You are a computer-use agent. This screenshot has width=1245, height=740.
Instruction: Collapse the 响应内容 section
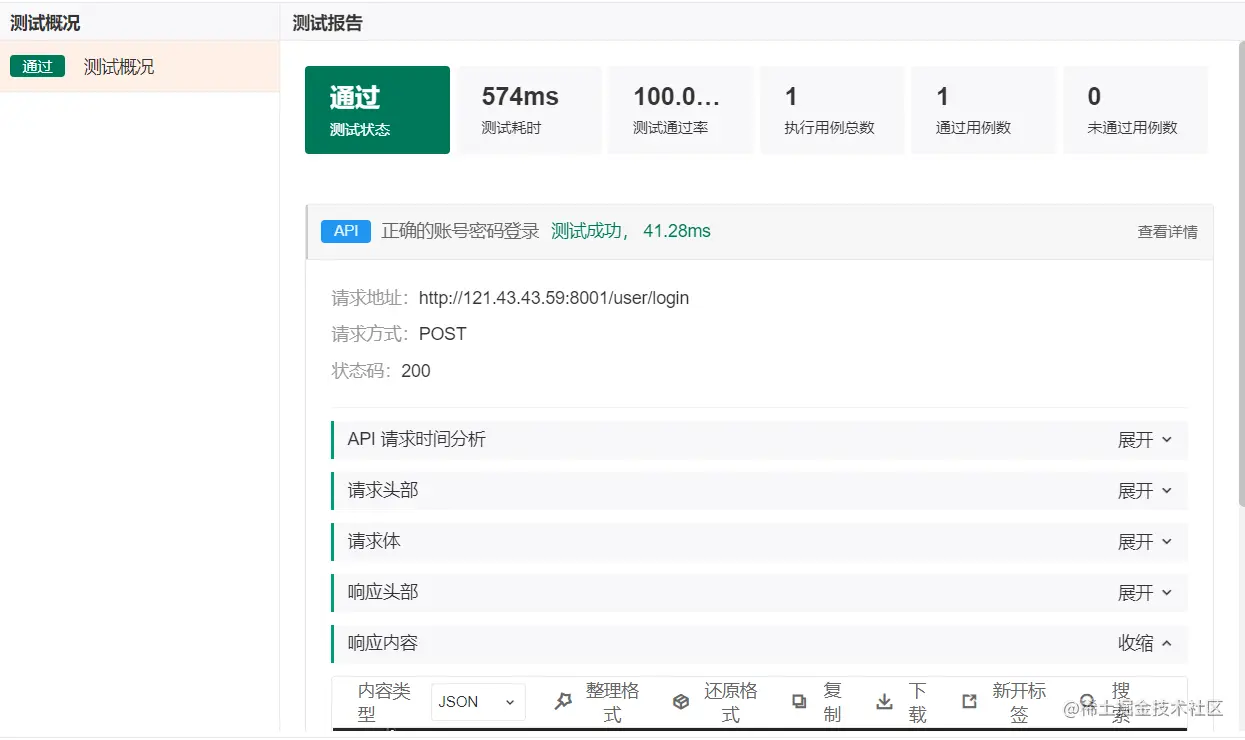pyautogui.click(x=759, y=644)
